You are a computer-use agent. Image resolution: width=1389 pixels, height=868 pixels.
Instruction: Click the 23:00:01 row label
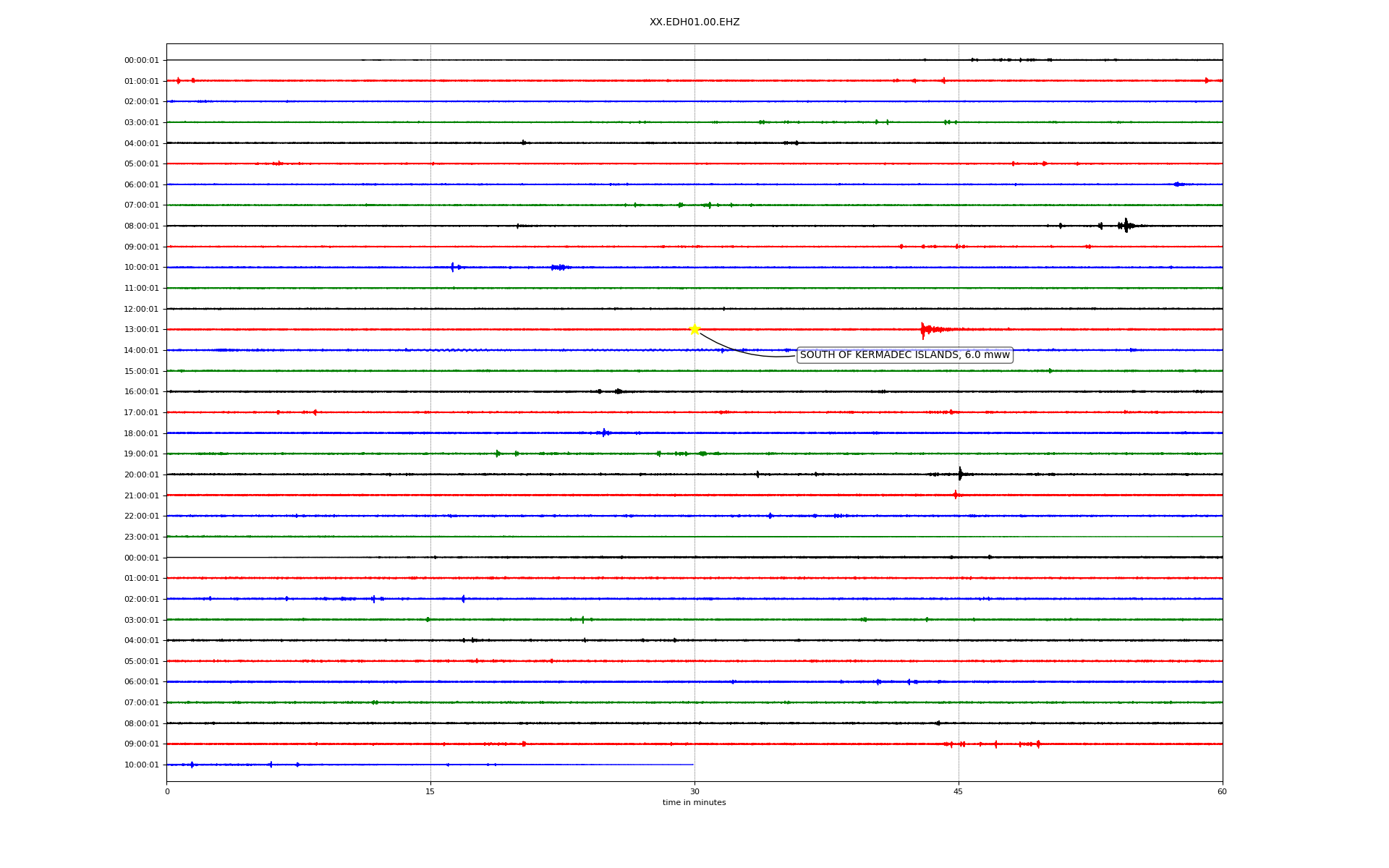tap(141, 537)
